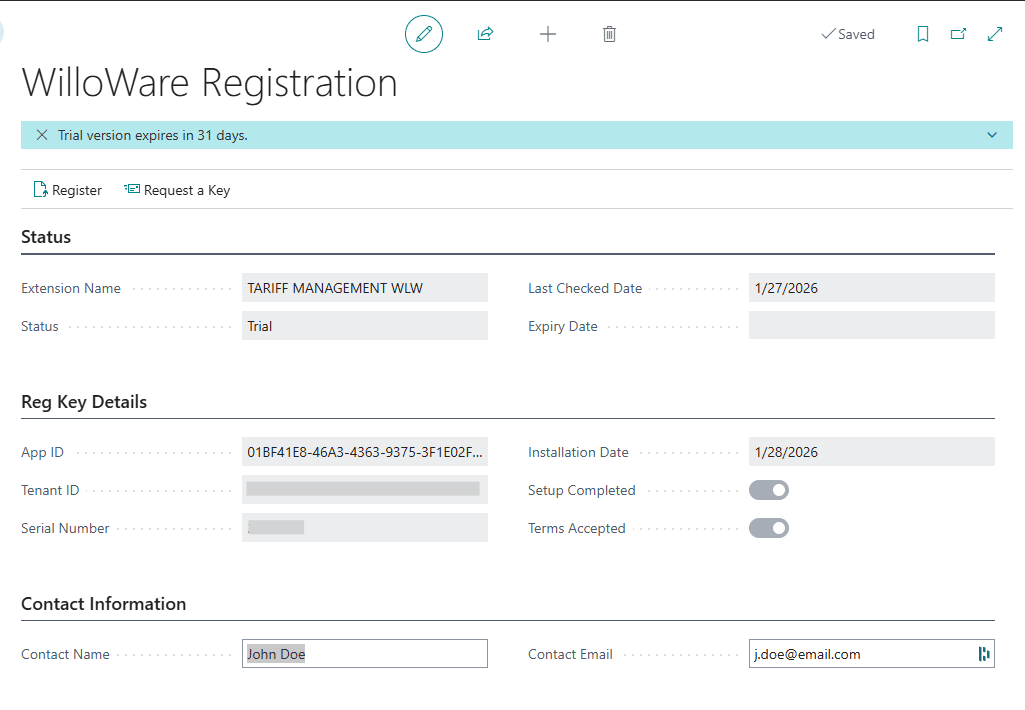Viewport: 1025px width, 710px height.
Task: Collapse the Status section header
Action: click(x=46, y=237)
